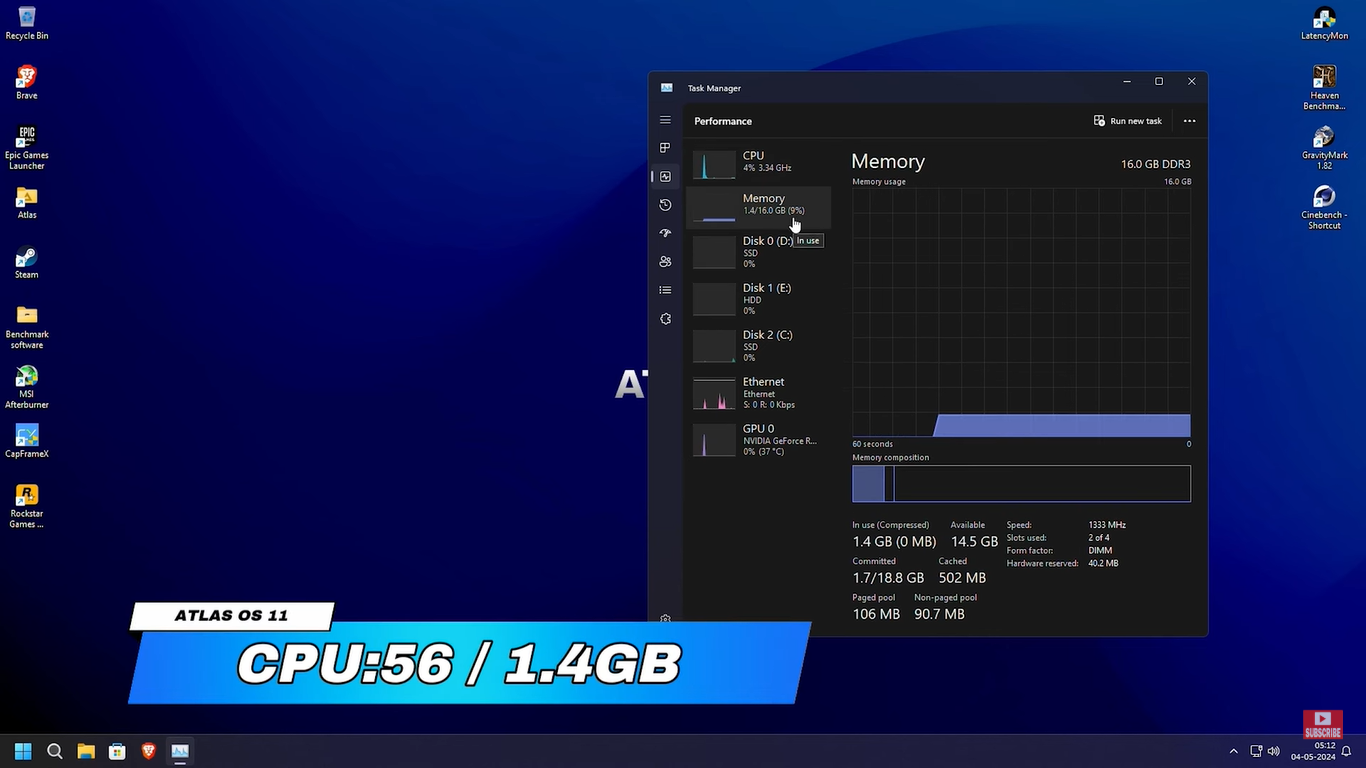The image size is (1366, 768).
Task: Launch Brave browser from the taskbar
Action: click(x=149, y=751)
